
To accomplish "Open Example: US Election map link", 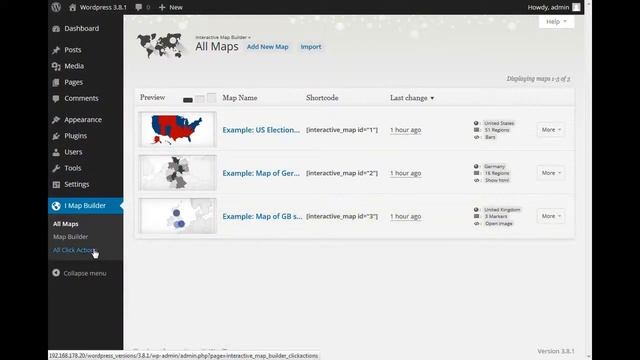I will (x=261, y=130).
